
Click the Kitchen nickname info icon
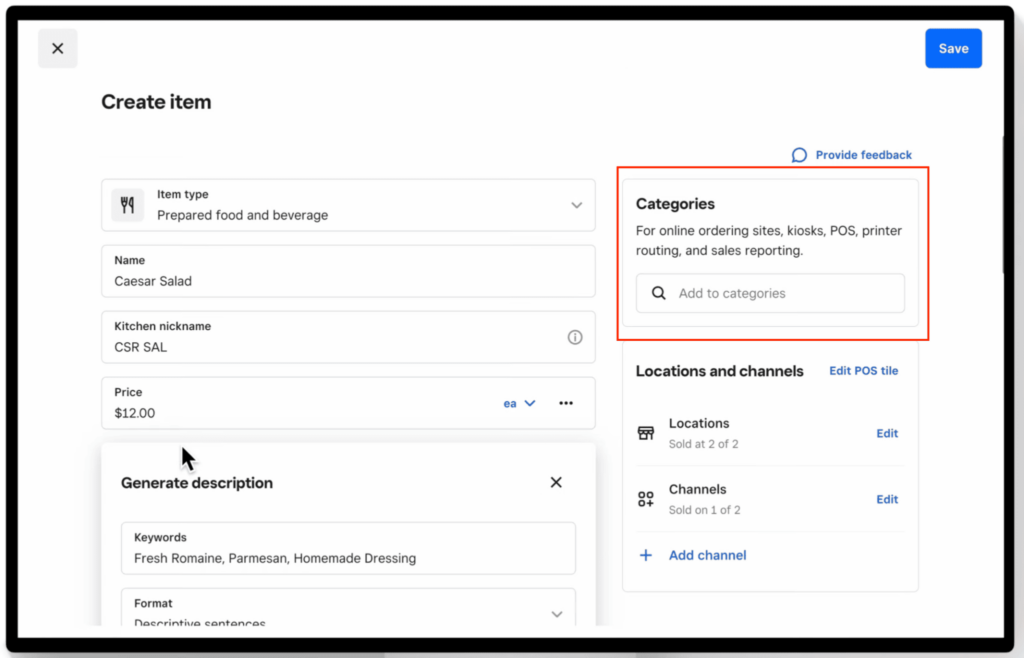[575, 337]
